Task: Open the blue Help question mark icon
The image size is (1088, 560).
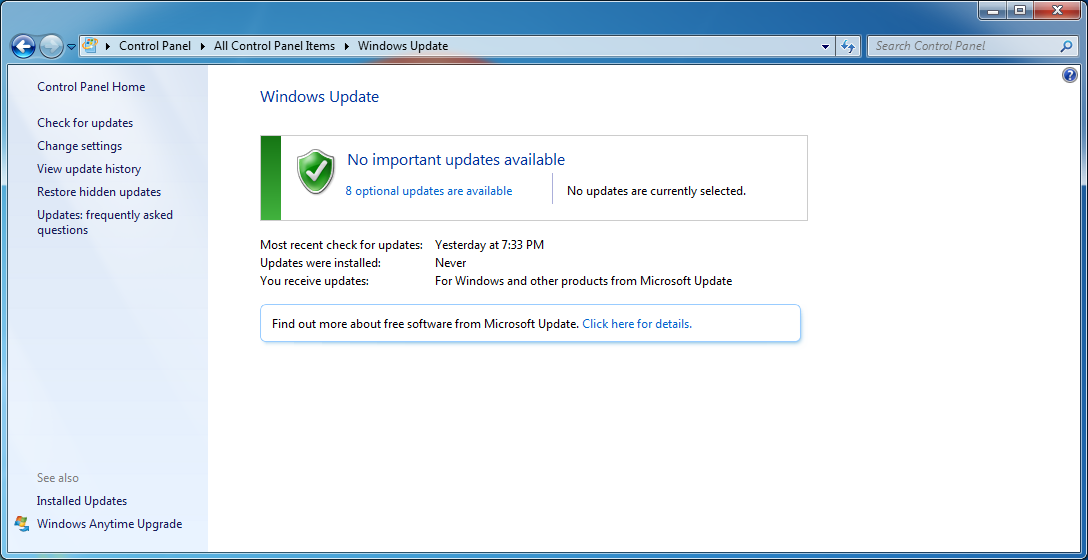Action: tap(1069, 75)
